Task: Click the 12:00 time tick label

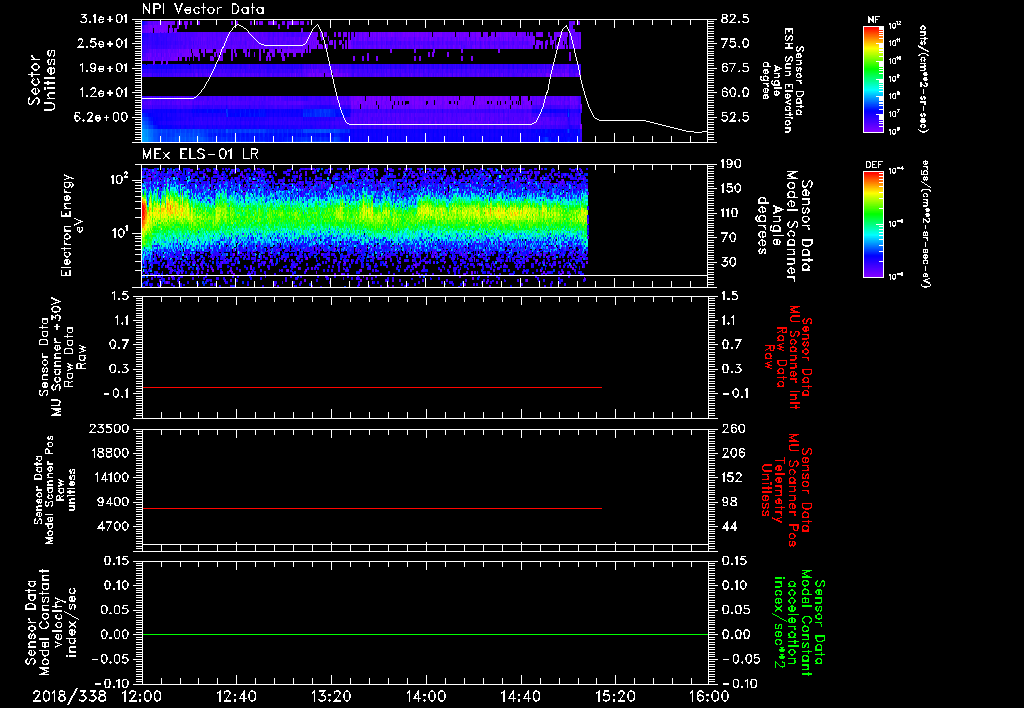Action: (x=142, y=696)
